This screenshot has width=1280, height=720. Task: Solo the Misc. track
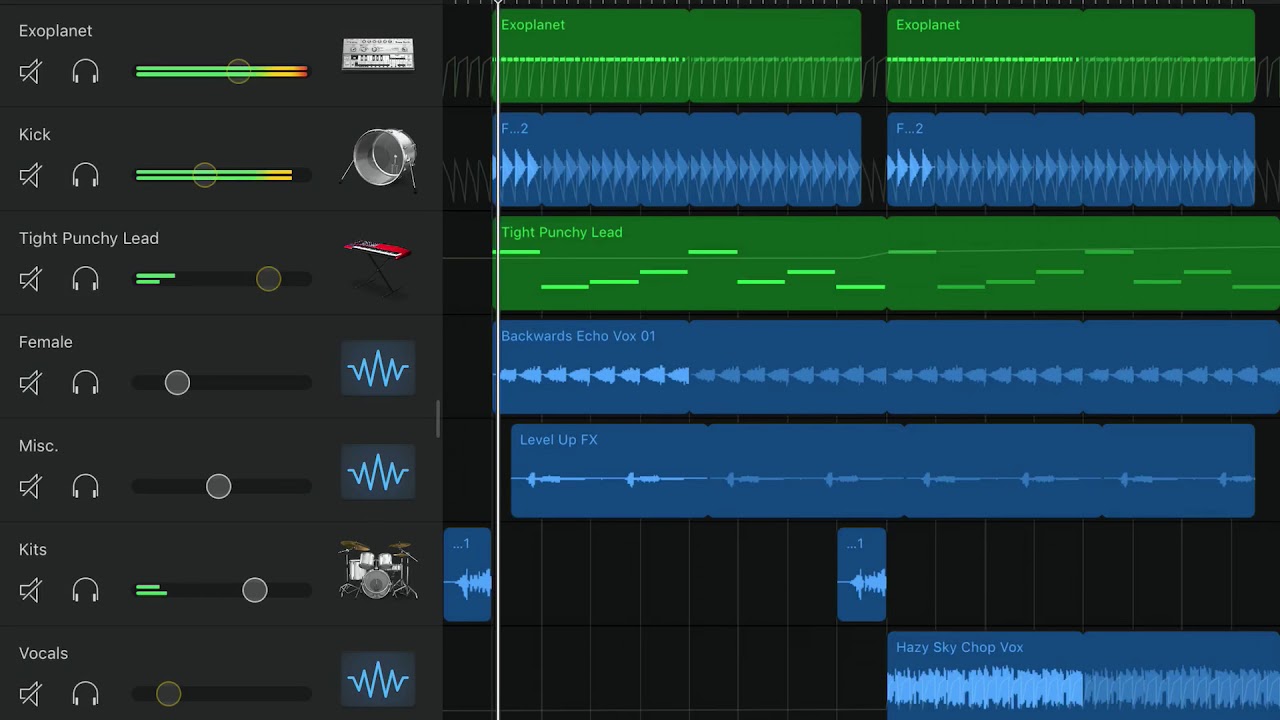(86, 487)
